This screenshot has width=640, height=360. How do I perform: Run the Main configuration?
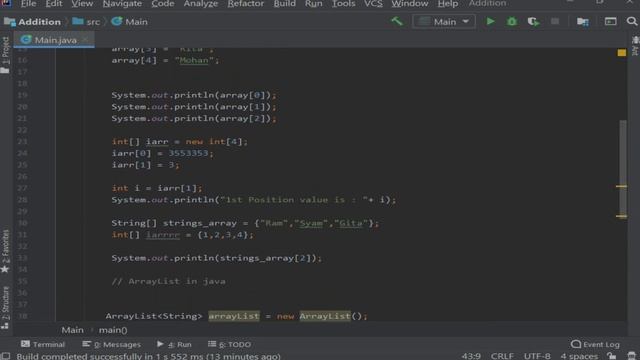click(x=490, y=21)
